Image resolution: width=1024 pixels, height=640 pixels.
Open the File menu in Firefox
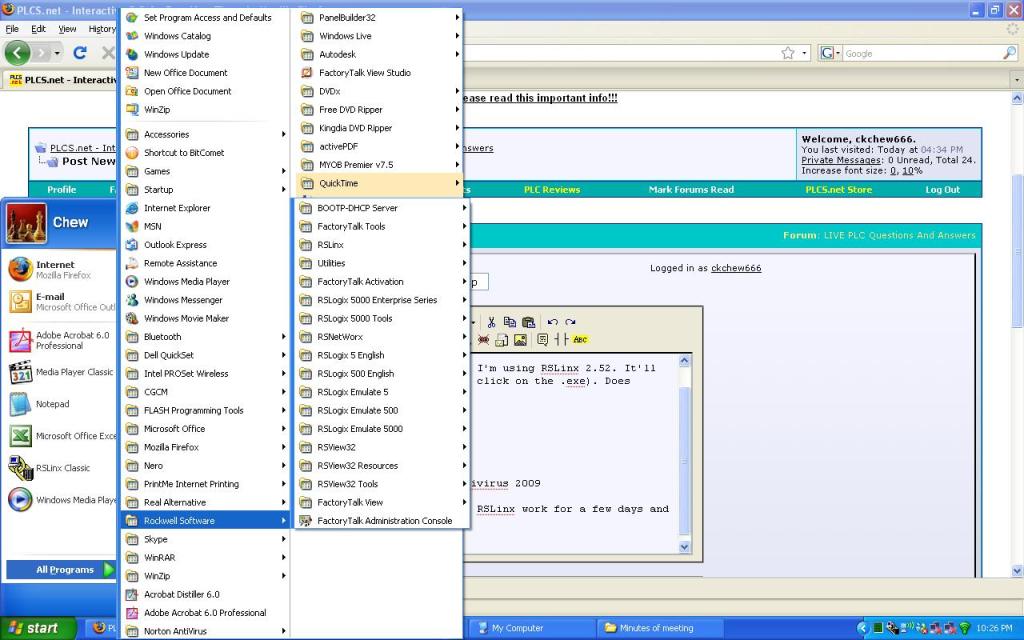point(12,29)
